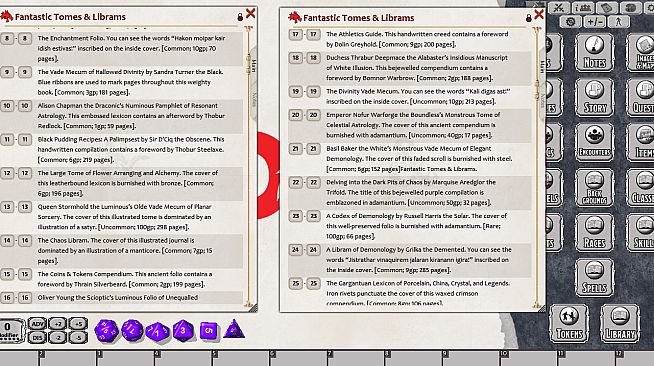Toggle the ADV advantage button
654x366 pixels.
point(37,324)
